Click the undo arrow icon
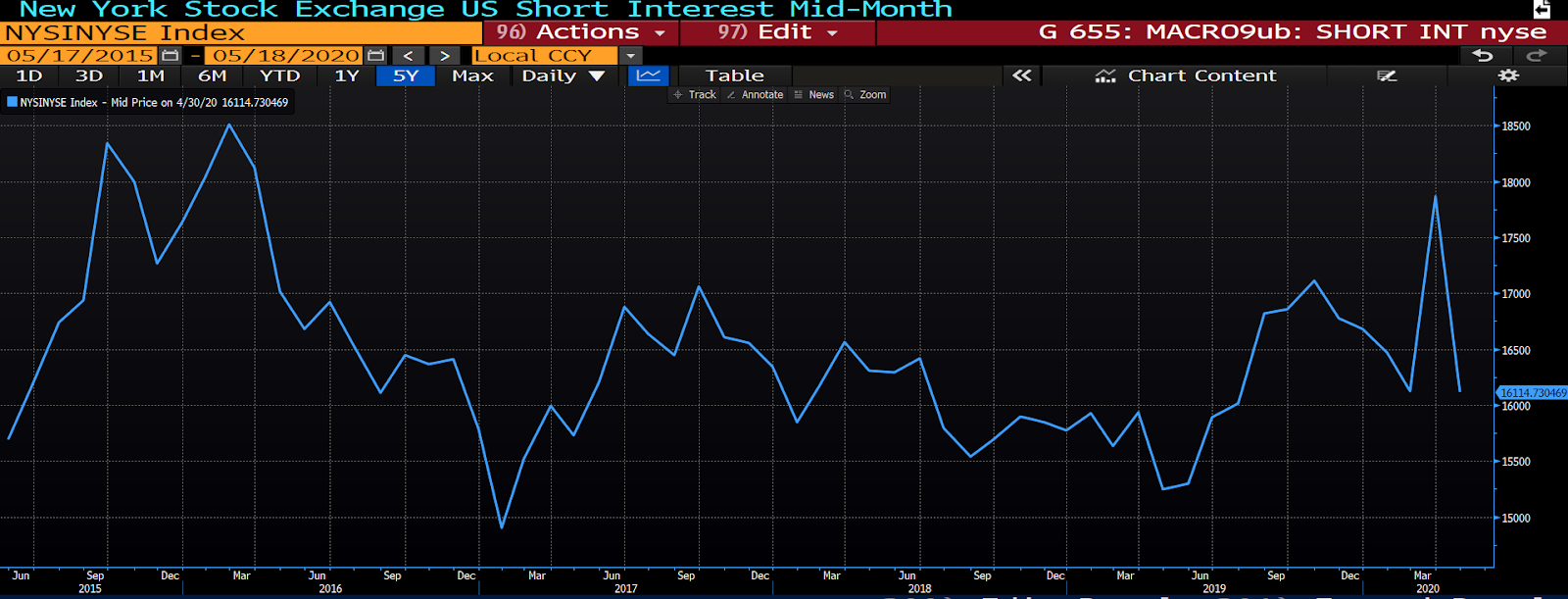The image size is (1568, 599). [1483, 56]
